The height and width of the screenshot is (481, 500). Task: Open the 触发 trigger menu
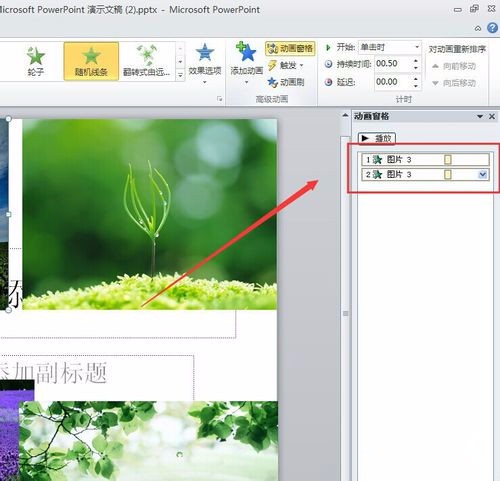(x=286, y=65)
